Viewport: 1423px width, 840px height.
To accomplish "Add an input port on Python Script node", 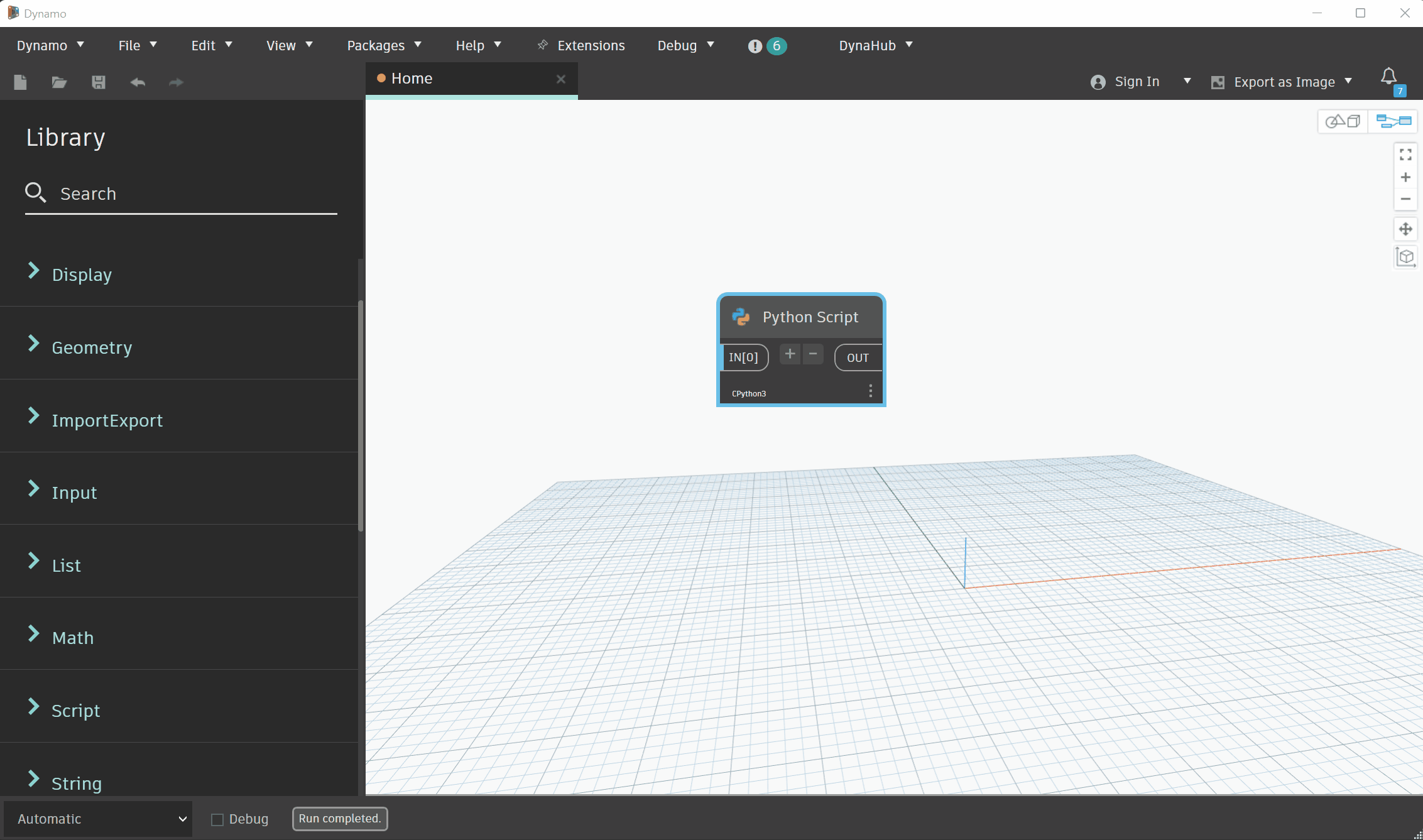I will click(790, 354).
